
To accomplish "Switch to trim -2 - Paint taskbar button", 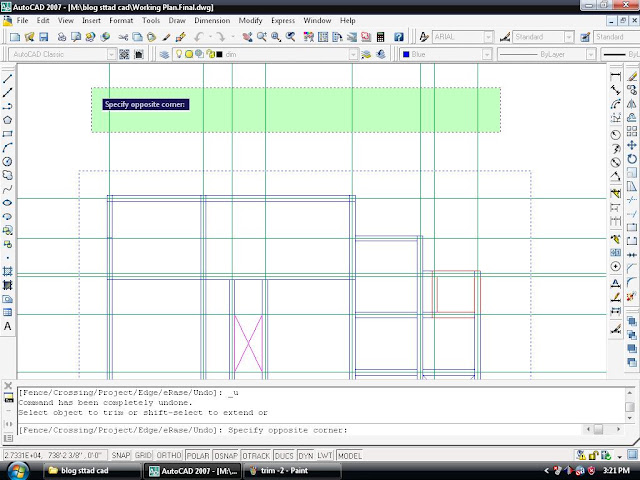I will (x=291, y=471).
